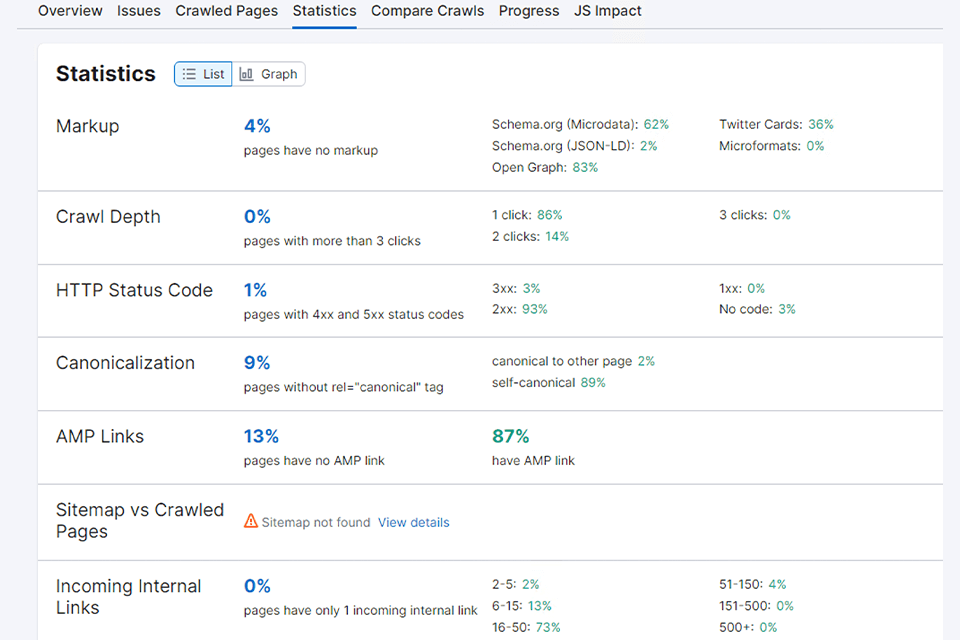The width and height of the screenshot is (960, 640).
Task: Click 9% pages without canonical tag
Action: [x=257, y=363]
